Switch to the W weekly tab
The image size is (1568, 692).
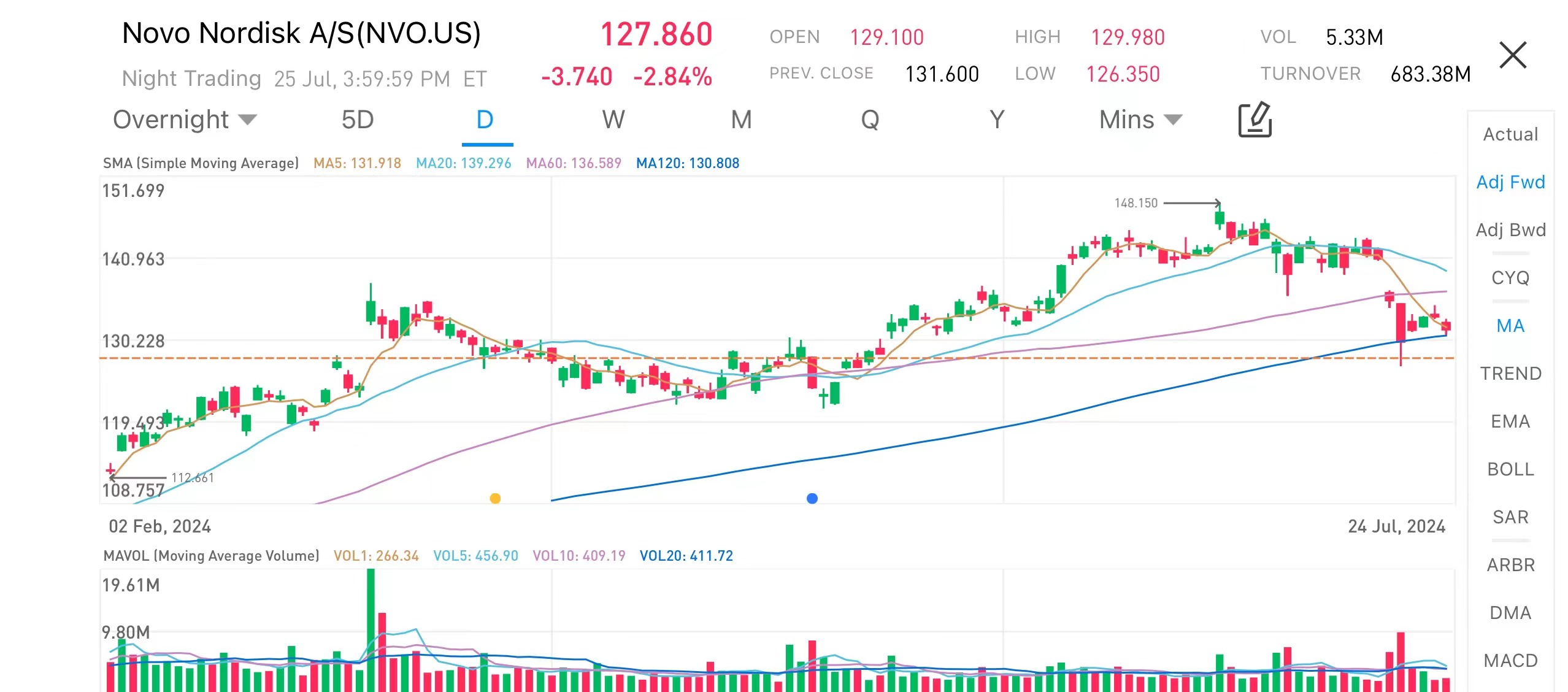[613, 120]
